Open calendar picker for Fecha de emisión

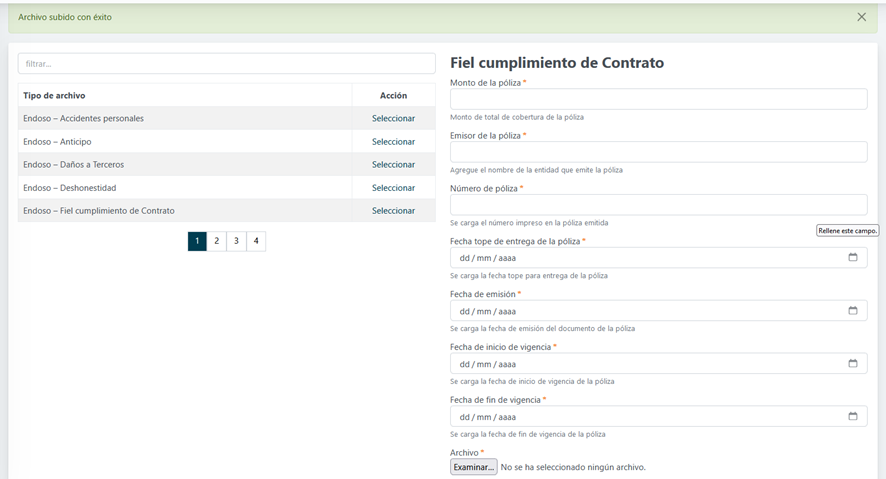coord(853,311)
